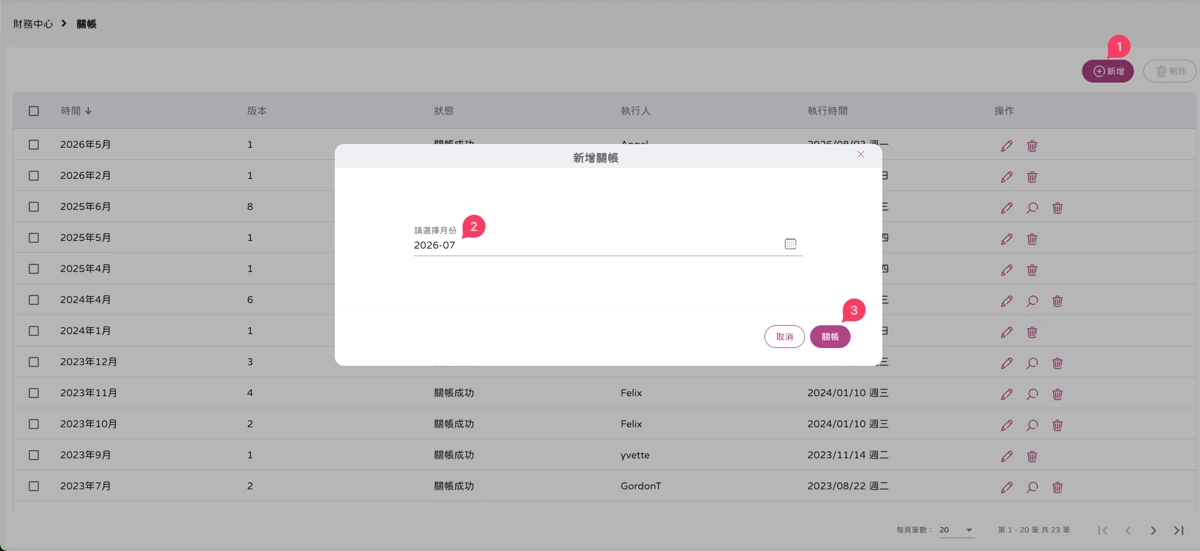
Task: Check the 2025年5月 row checkbox
Action: [34, 238]
